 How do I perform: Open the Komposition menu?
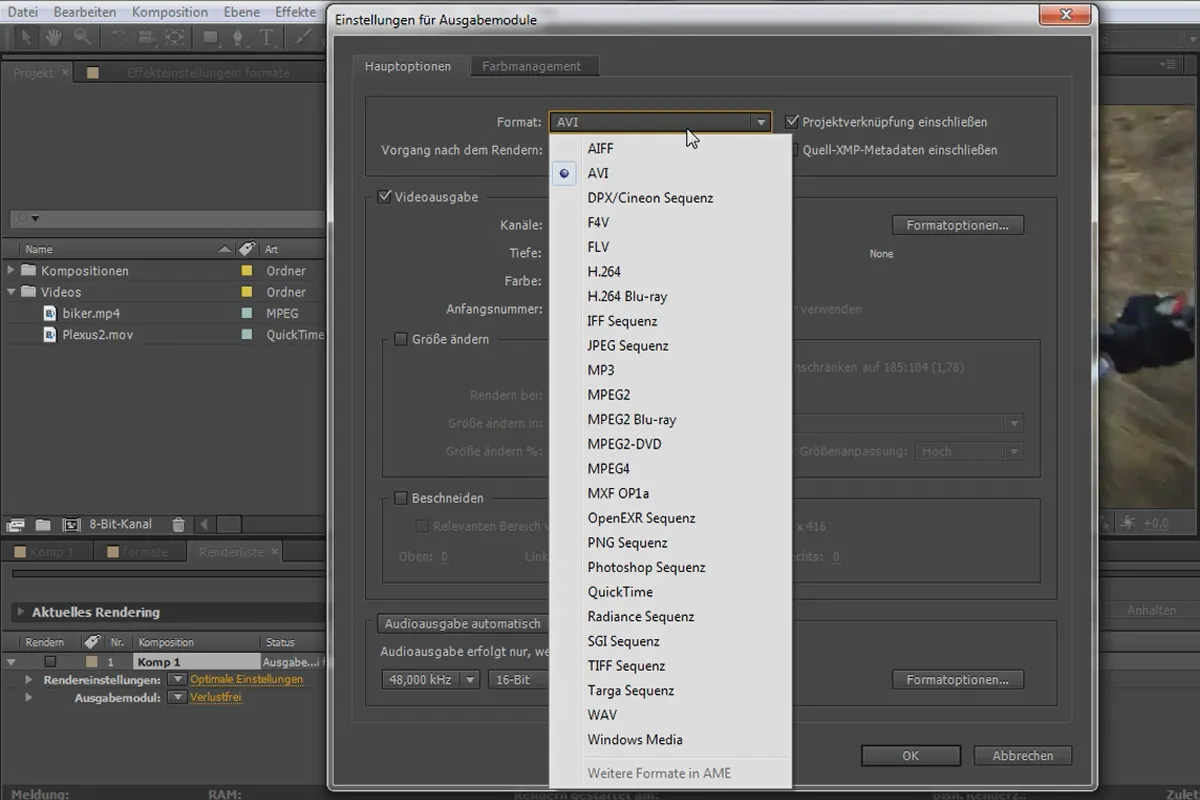(170, 12)
